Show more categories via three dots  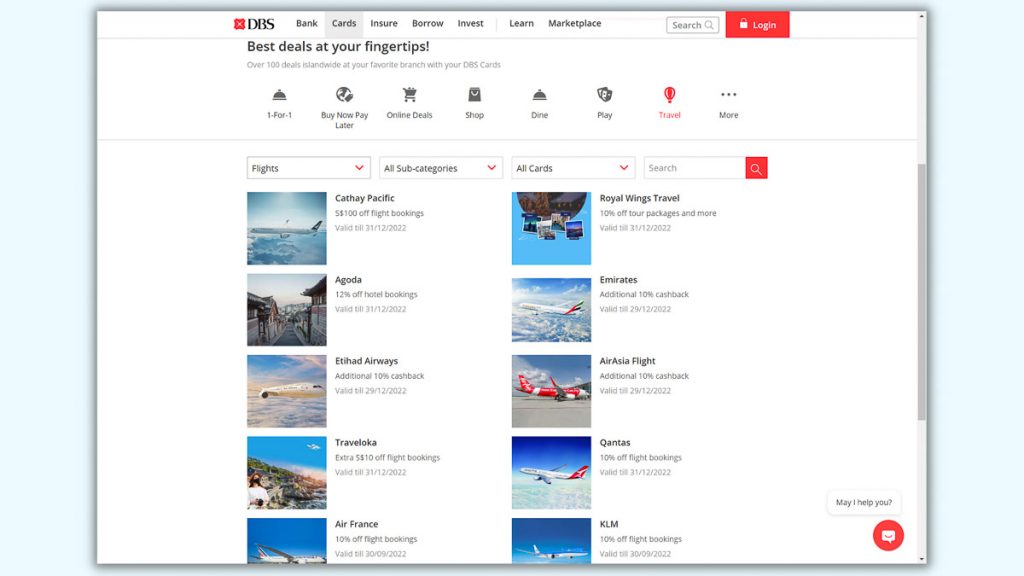[x=729, y=95]
